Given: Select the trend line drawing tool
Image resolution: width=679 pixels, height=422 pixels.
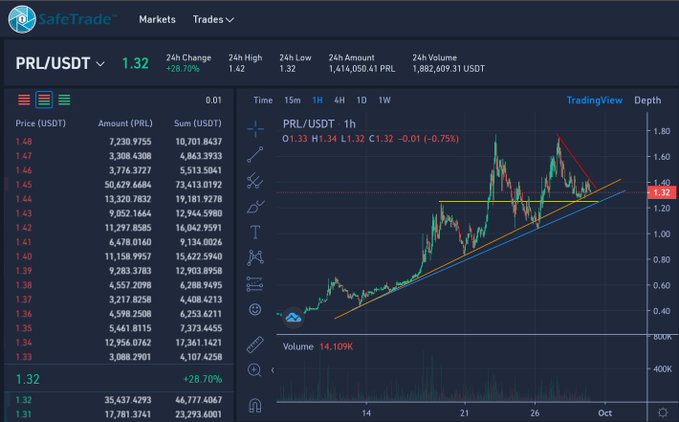Looking at the screenshot, I should pos(255,155).
